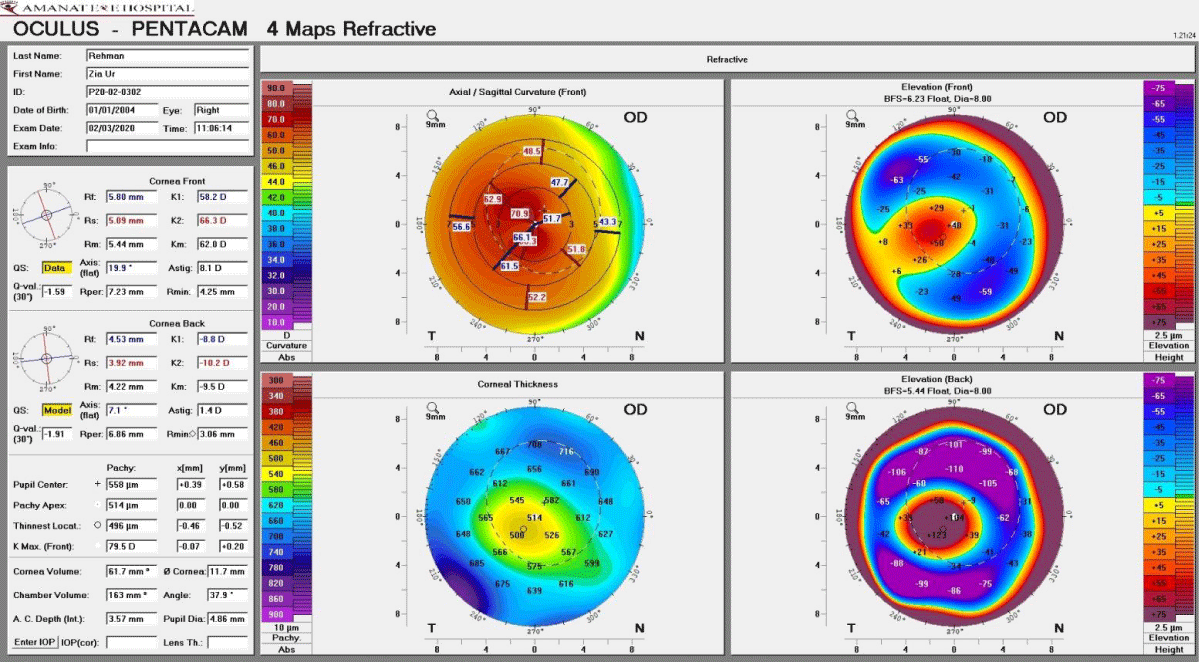Click the Cornea Volume value 61.7 mm³

point(131,572)
